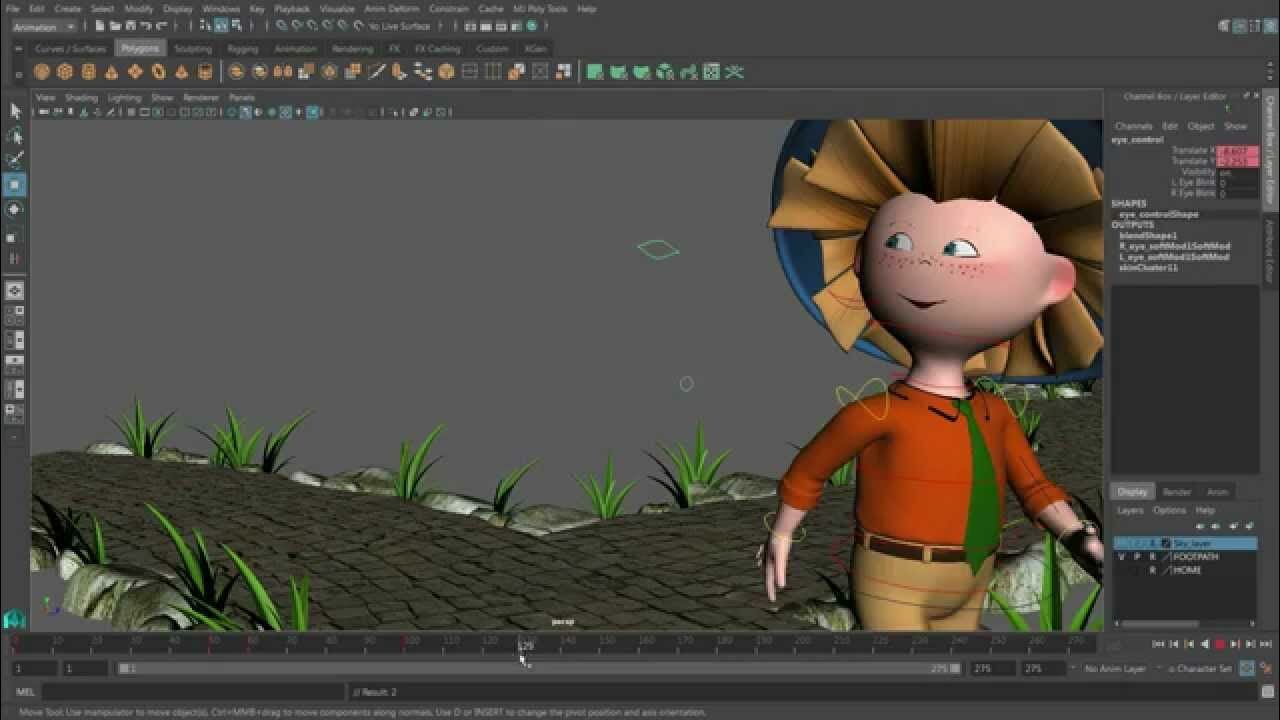
Task: Jump to the end of the playback range
Action: coord(1266,645)
